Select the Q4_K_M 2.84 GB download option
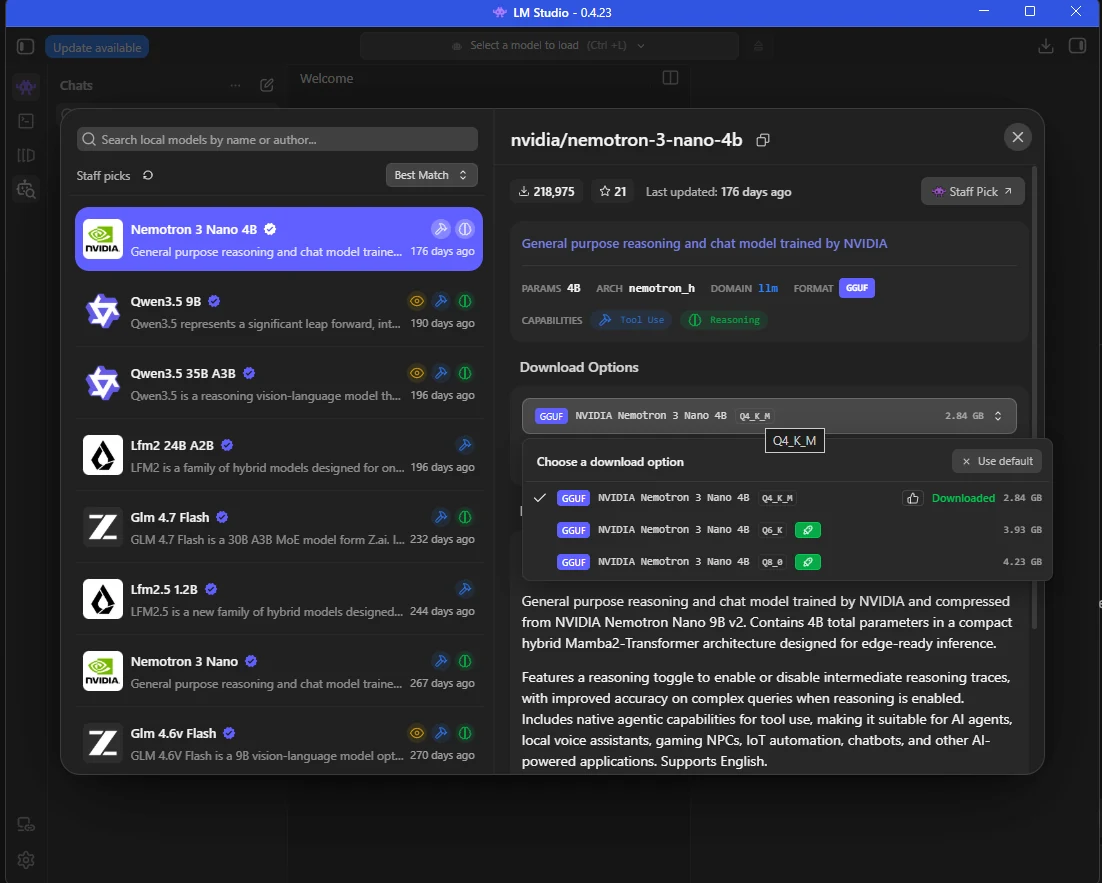Screen dimensions: 1102x883 click(x=787, y=498)
